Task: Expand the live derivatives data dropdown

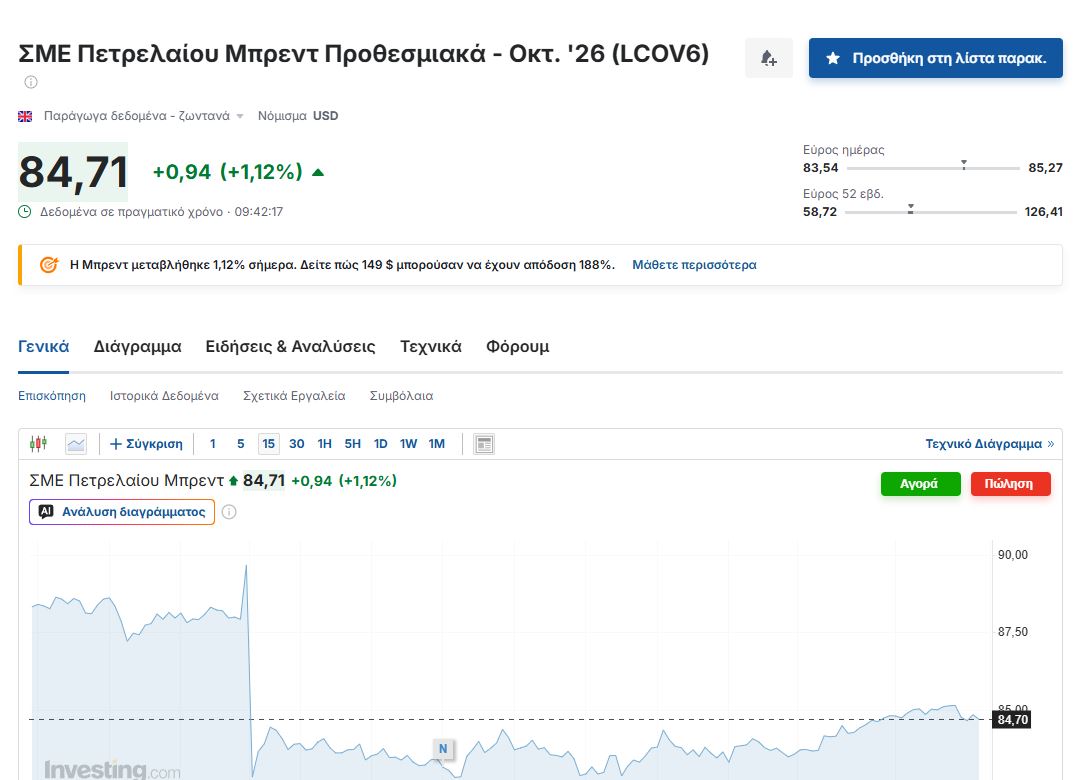Action: pos(239,116)
